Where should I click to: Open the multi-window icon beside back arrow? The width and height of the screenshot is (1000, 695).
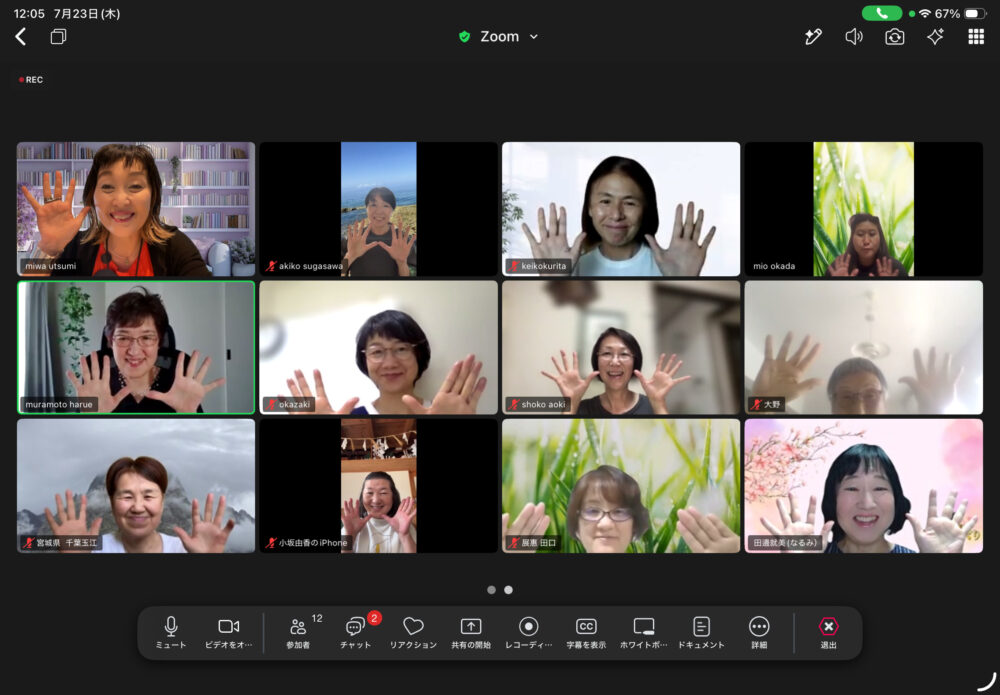[x=58, y=37]
